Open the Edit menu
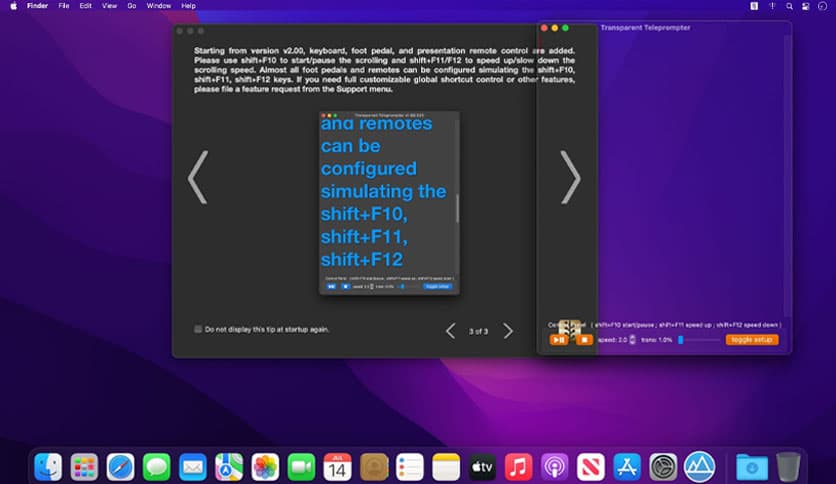Image resolution: width=836 pixels, height=484 pixels. click(x=85, y=6)
